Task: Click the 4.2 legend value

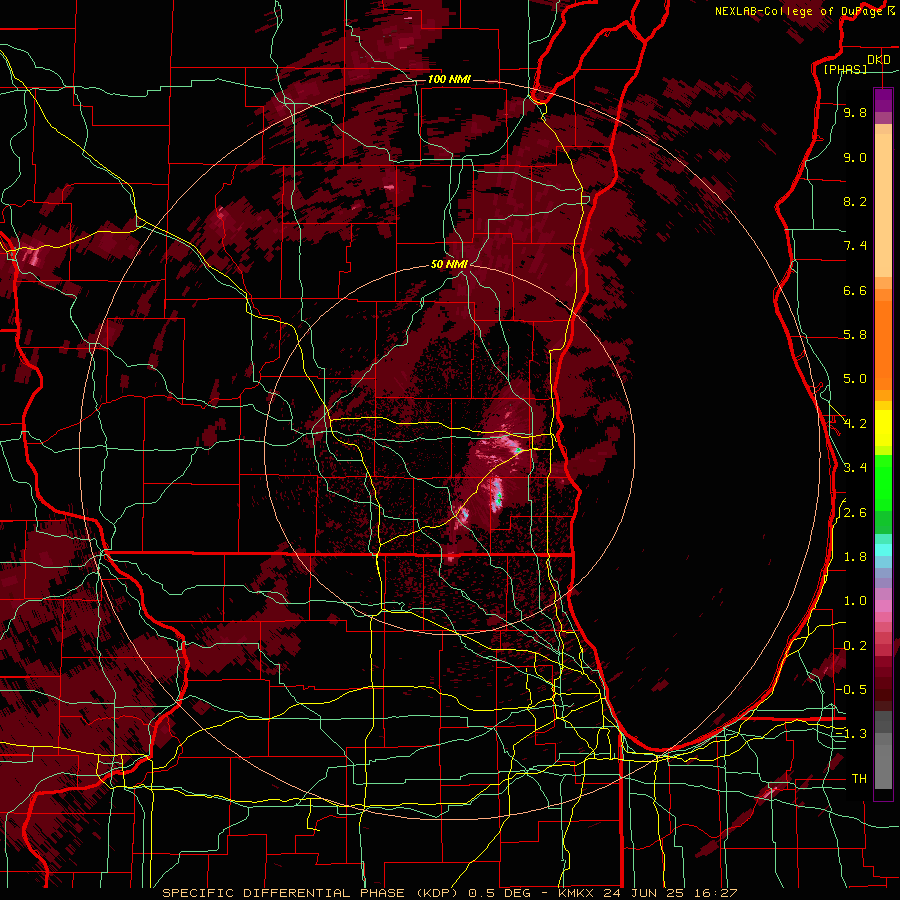Action: point(855,424)
